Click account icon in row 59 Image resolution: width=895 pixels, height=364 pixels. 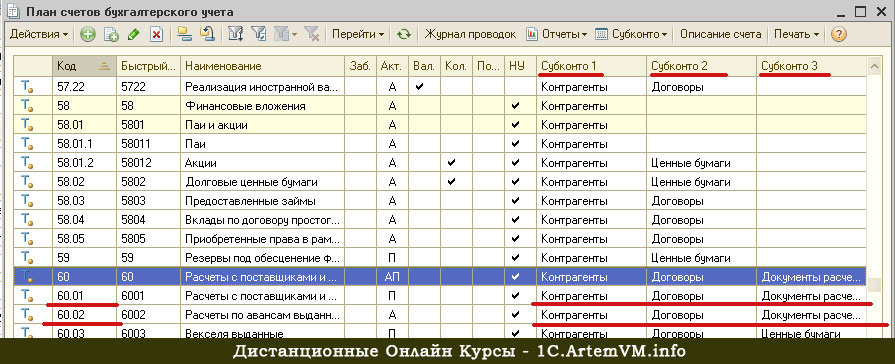26,258
